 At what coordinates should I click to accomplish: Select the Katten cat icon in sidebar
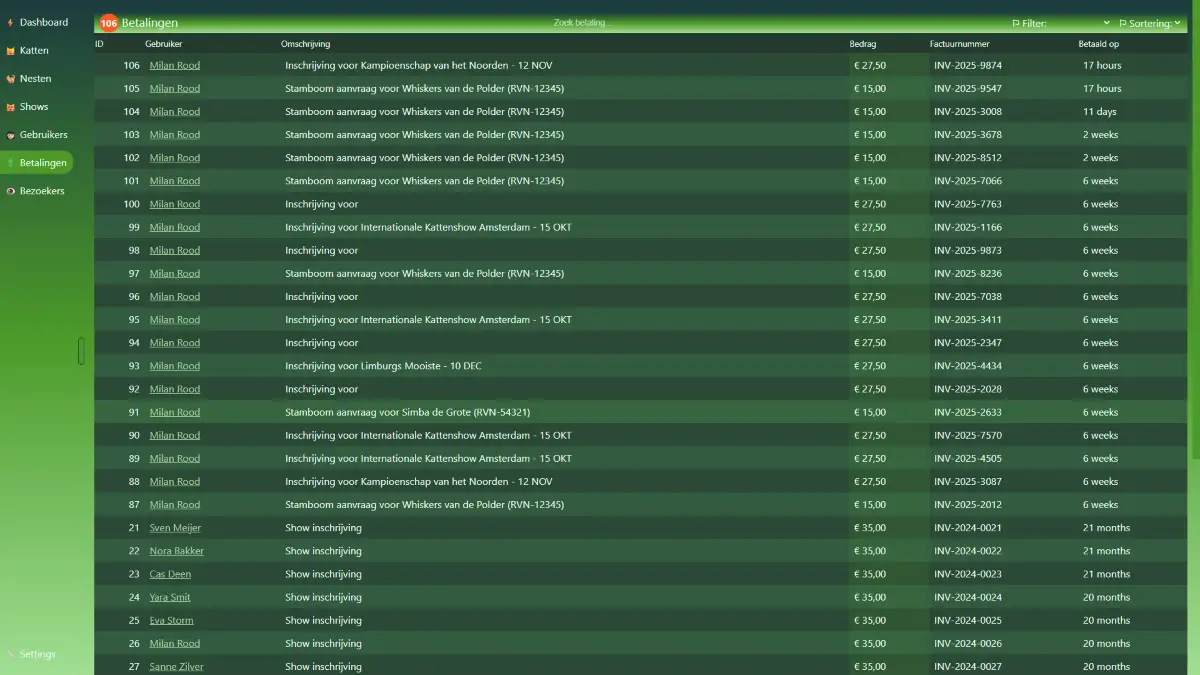[x=10, y=50]
